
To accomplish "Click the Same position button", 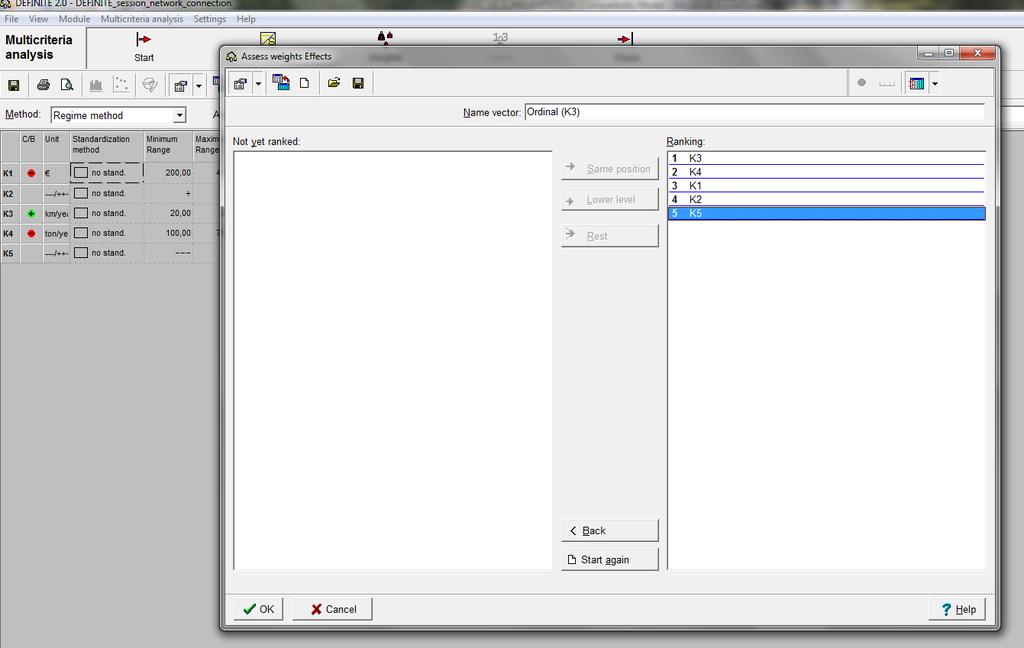I will pos(610,169).
